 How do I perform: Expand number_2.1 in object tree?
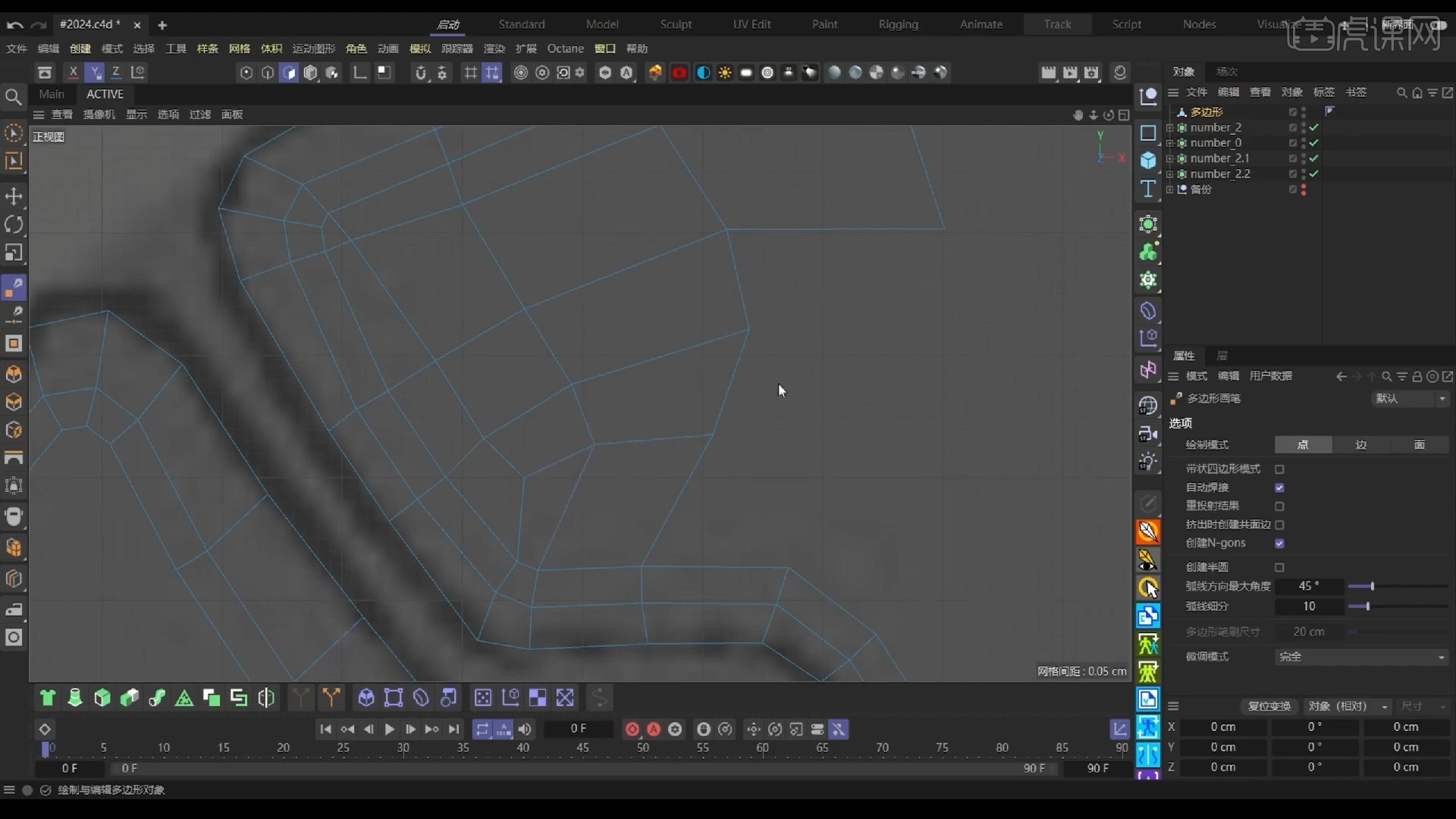1170,158
